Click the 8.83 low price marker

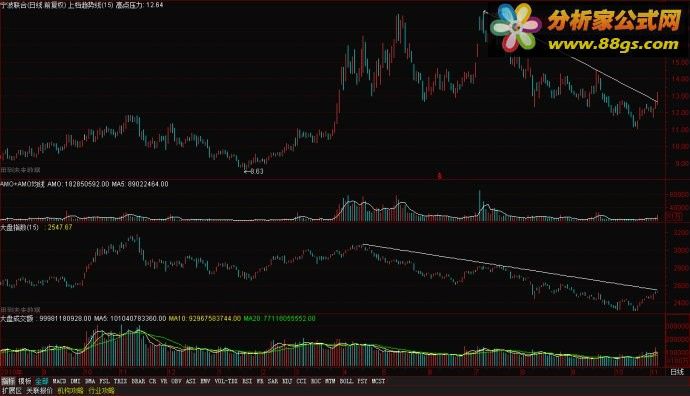coord(254,172)
